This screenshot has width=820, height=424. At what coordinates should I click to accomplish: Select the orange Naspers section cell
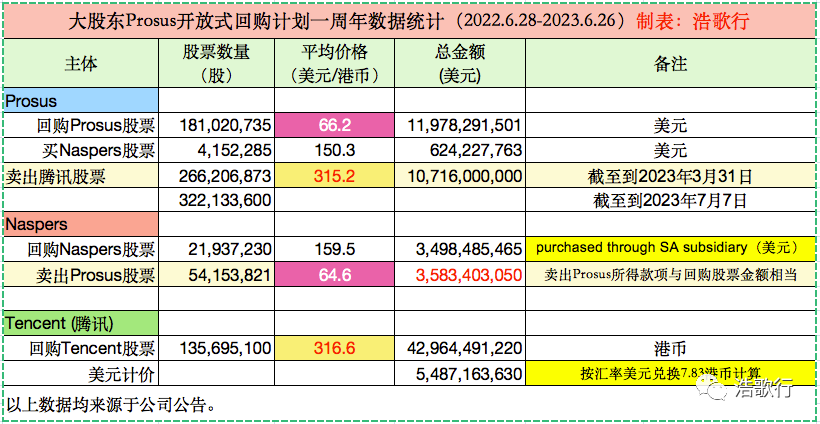pos(81,224)
